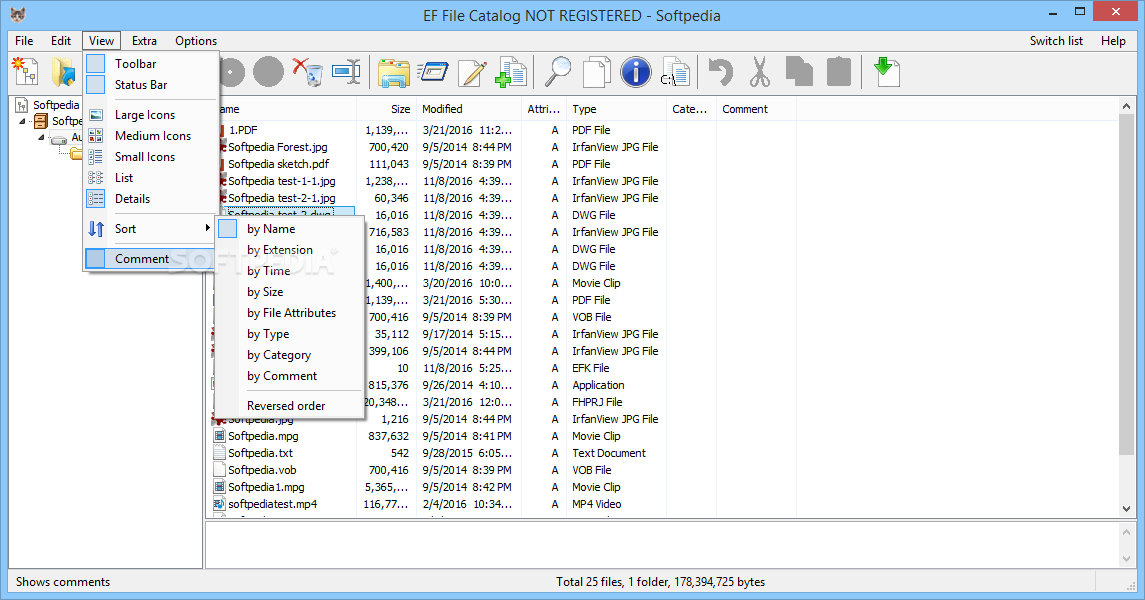Click the softpediatest.mp4 file icon
Image resolution: width=1145 pixels, height=600 pixels.
click(x=219, y=504)
